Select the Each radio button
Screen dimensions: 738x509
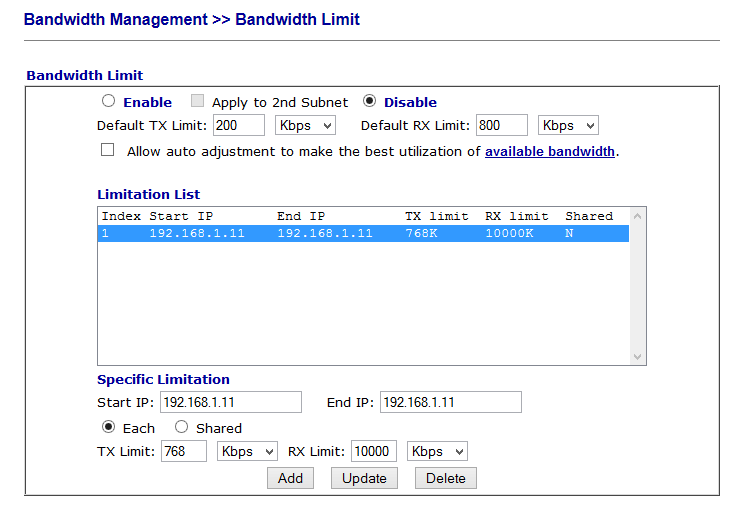pyautogui.click(x=108, y=427)
